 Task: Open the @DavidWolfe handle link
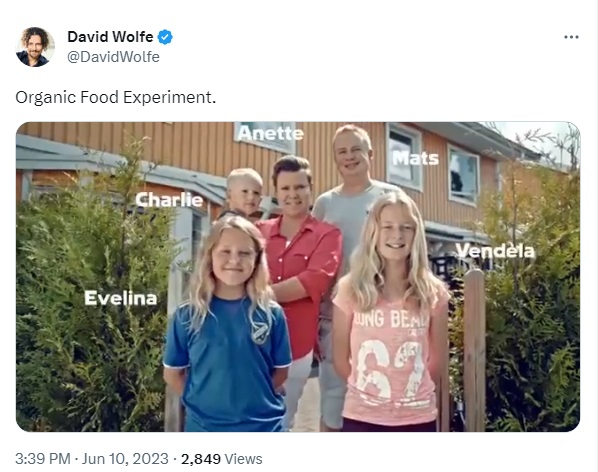(x=113, y=57)
